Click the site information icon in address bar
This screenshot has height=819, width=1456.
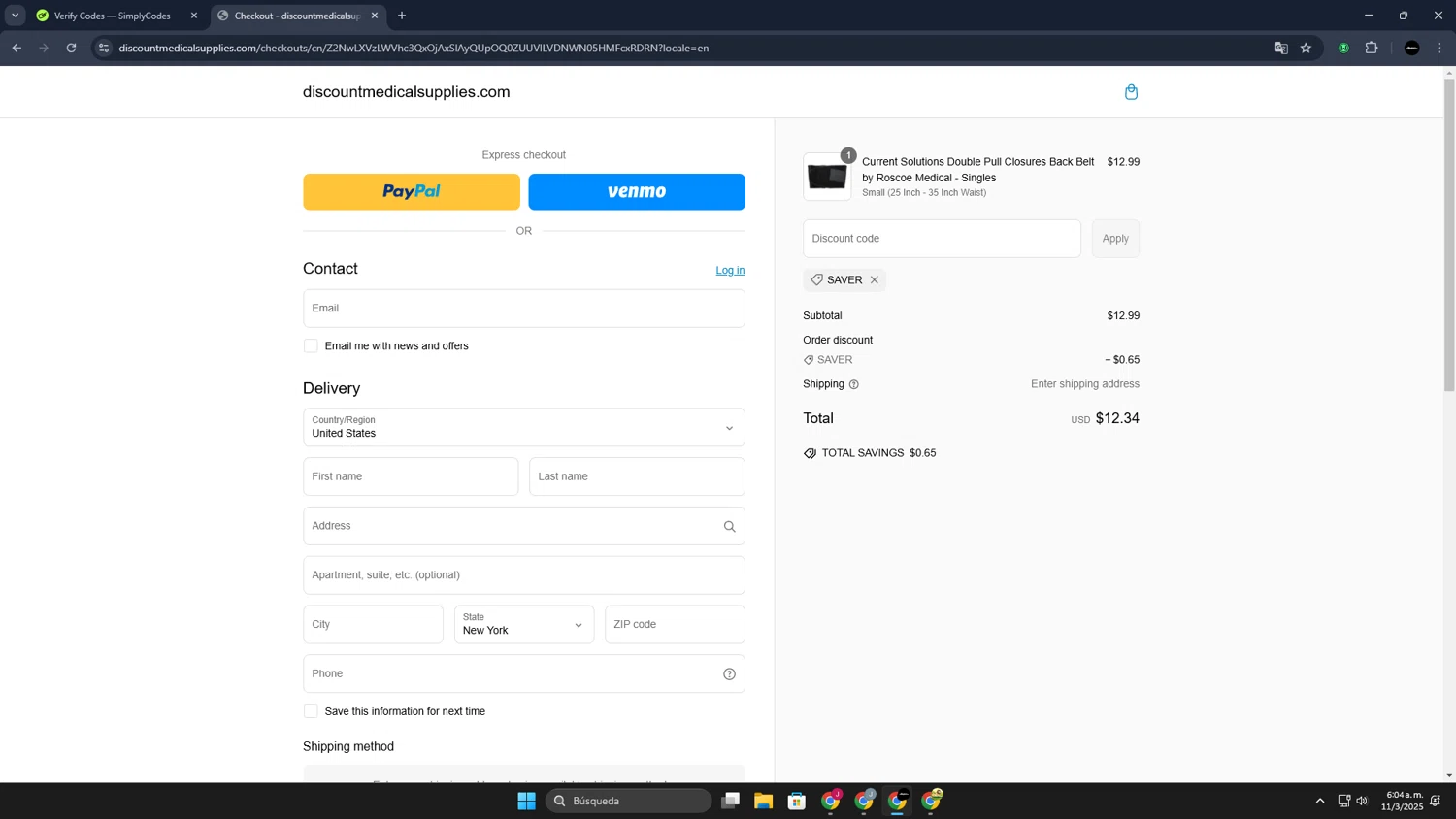tap(104, 48)
